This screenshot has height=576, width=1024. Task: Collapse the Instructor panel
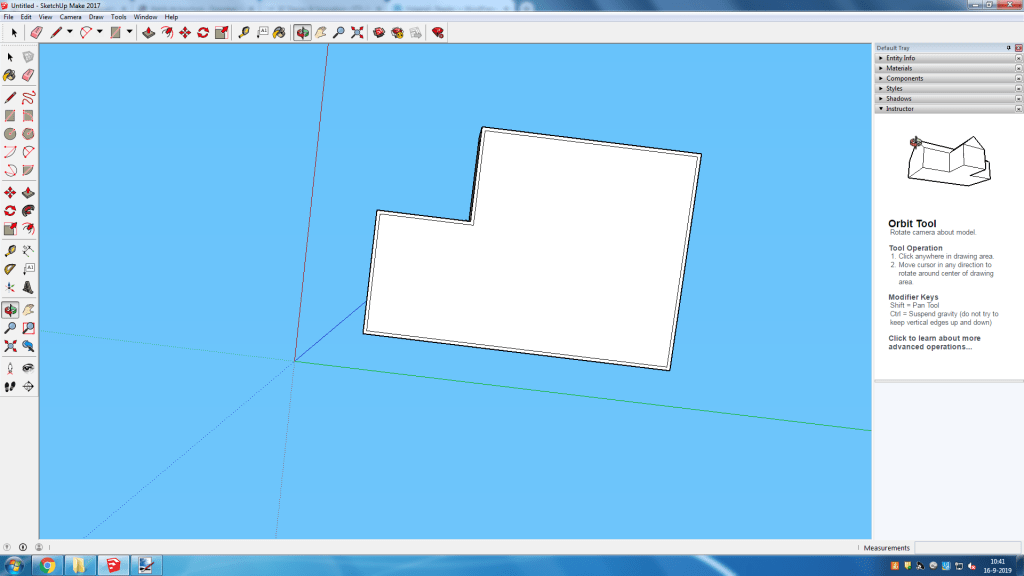click(x=899, y=108)
